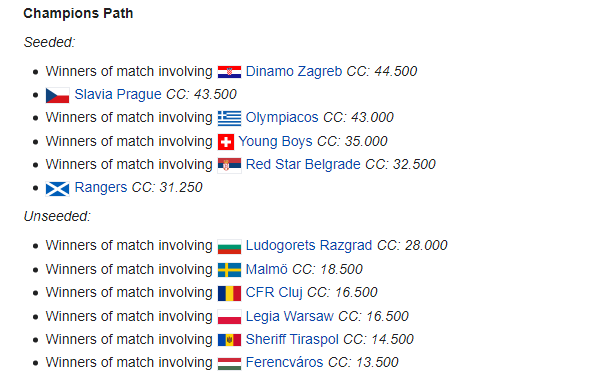Click the Greek flag next to Olympiacos
Viewport: 609px width, 387px height.
pyautogui.click(x=229, y=118)
